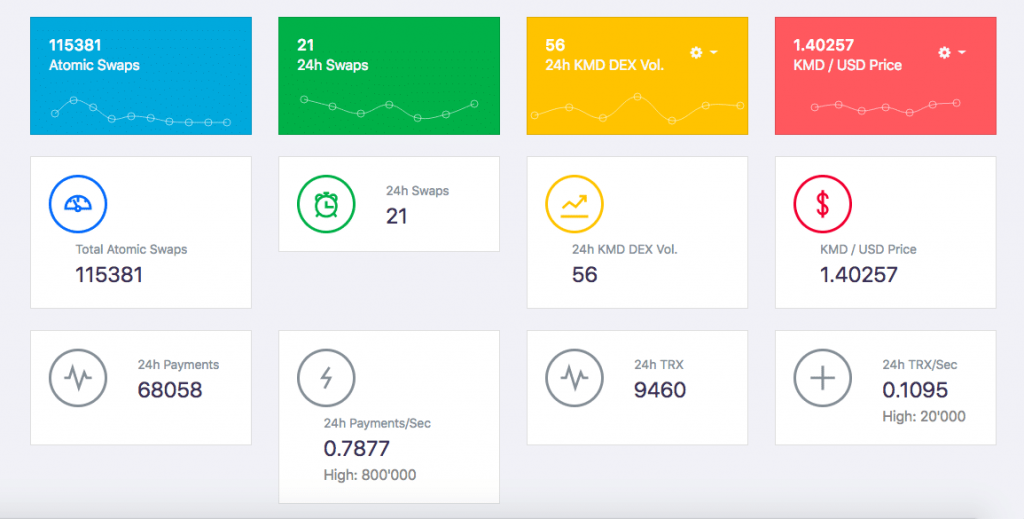The height and width of the screenshot is (519, 1024).
Task: Click '115381' under Total Atomic Swaps
Action: [109, 275]
